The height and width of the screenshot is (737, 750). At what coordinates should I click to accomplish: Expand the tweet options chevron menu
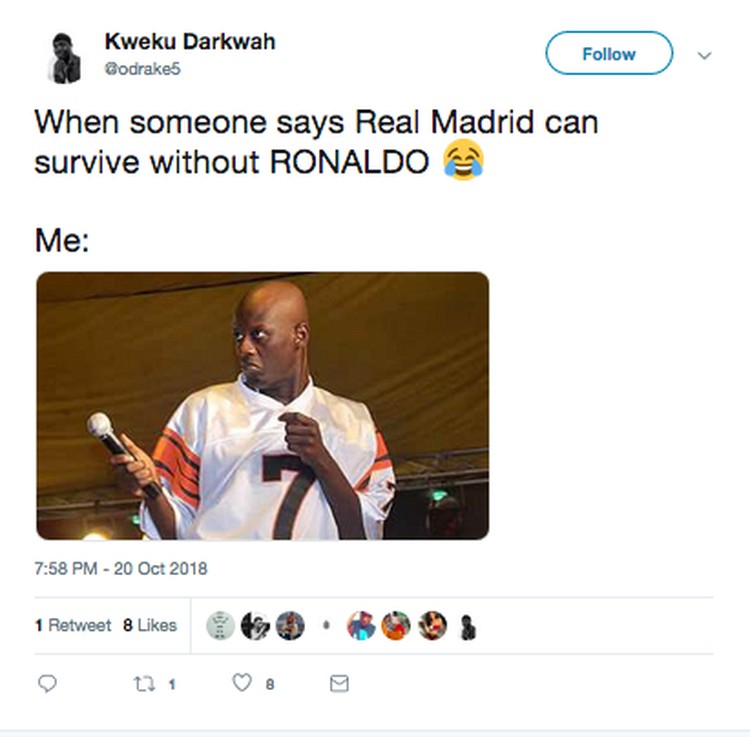[x=704, y=55]
